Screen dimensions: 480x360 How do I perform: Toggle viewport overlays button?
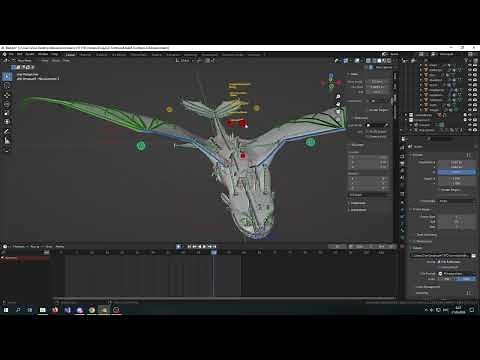[x=357, y=61]
